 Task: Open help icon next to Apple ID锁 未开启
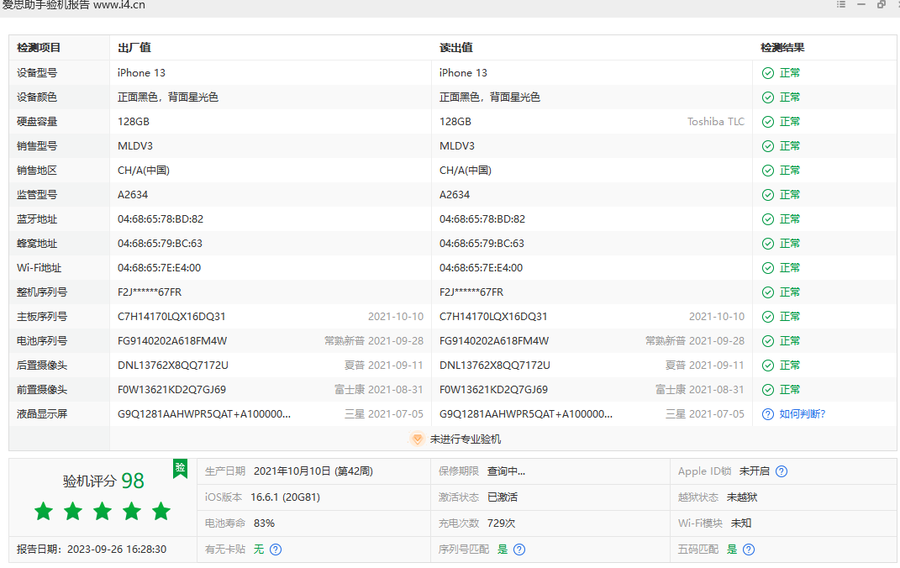[781, 472]
